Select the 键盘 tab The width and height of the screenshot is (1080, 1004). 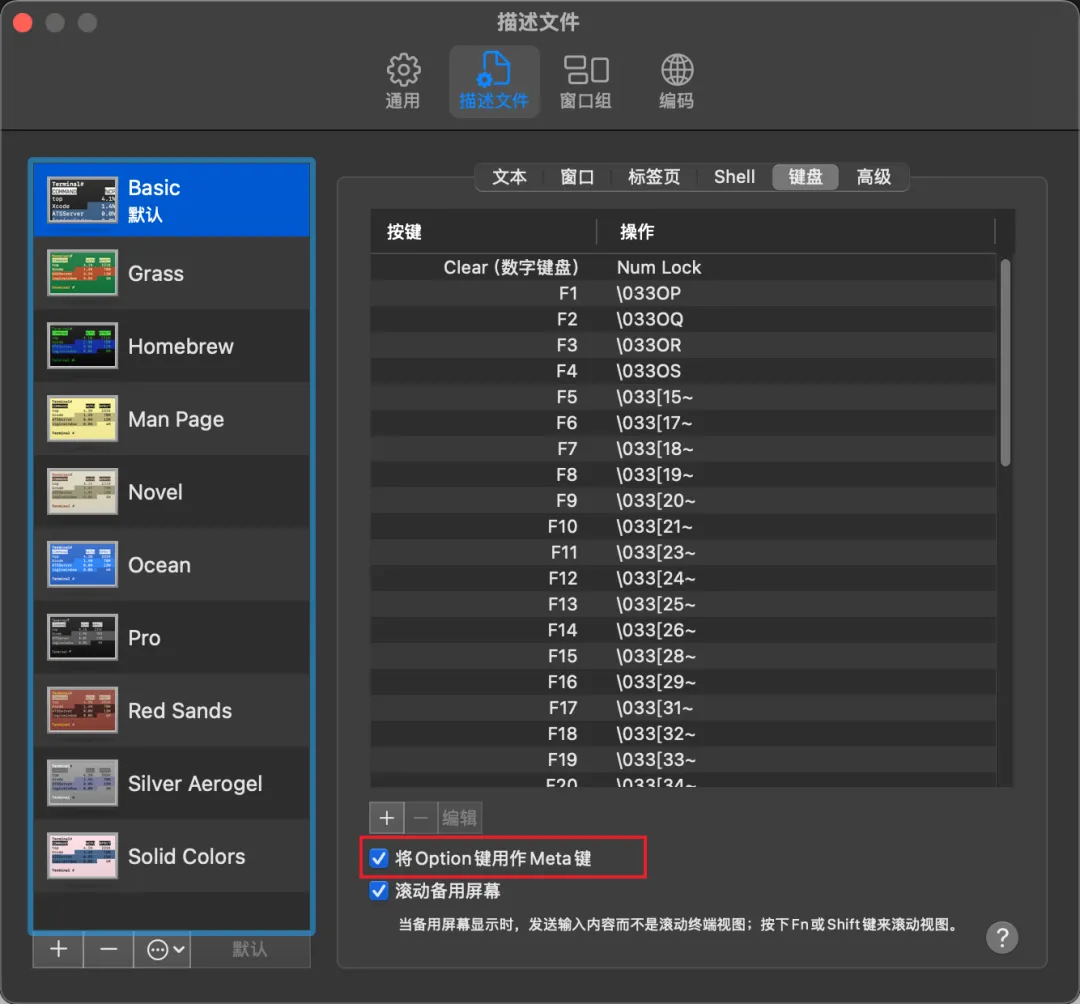805,177
